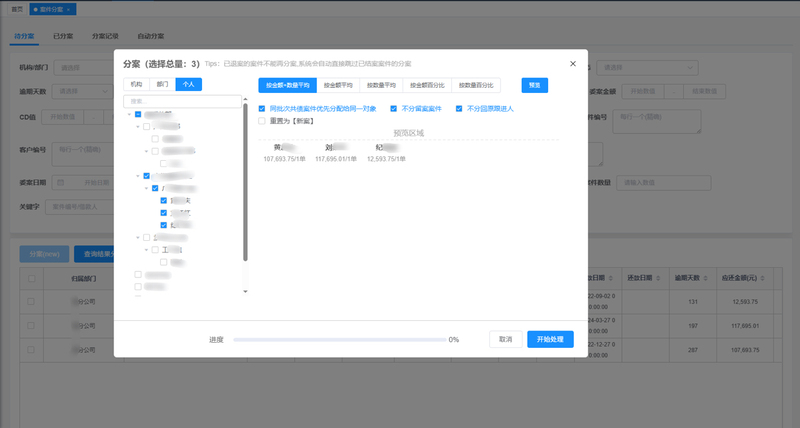Close the 分案 dialog with X icon
Screen dimensions: 800x428
(572, 64)
